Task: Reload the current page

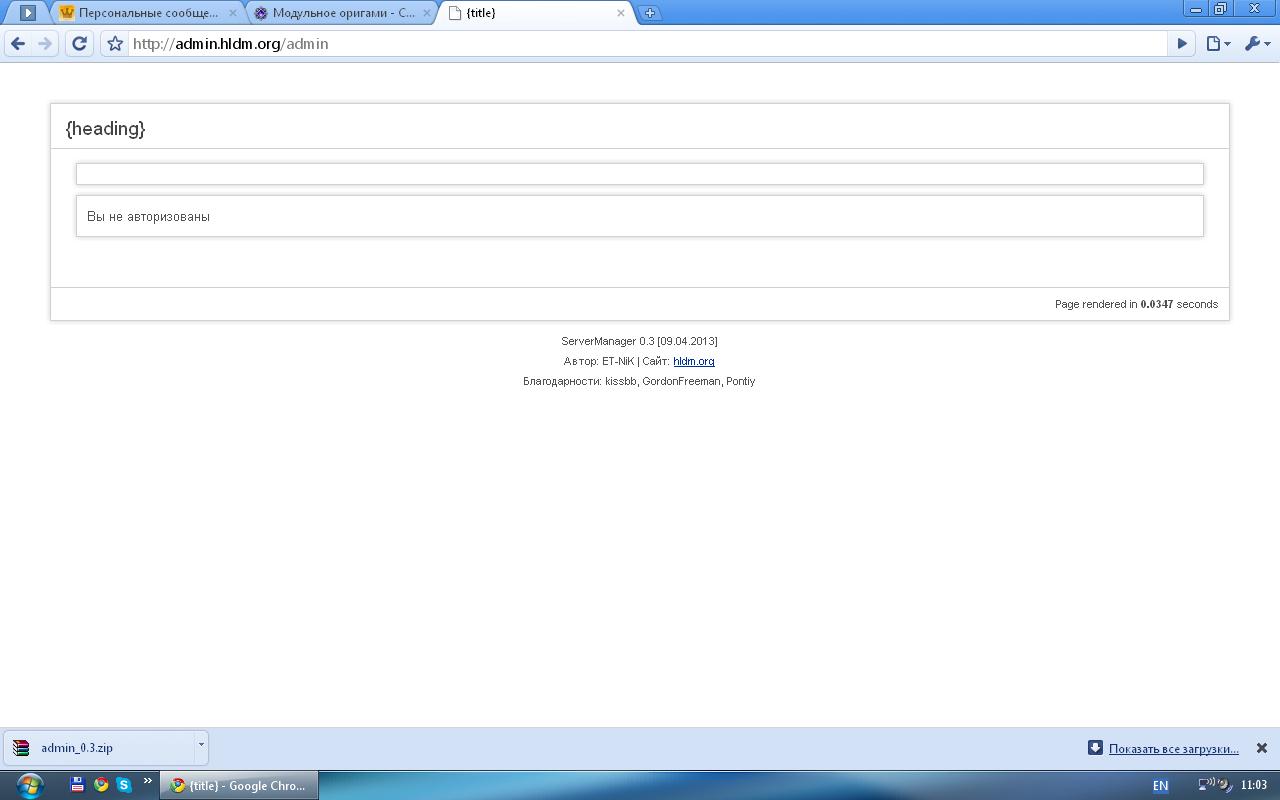Action: click(x=79, y=44)
